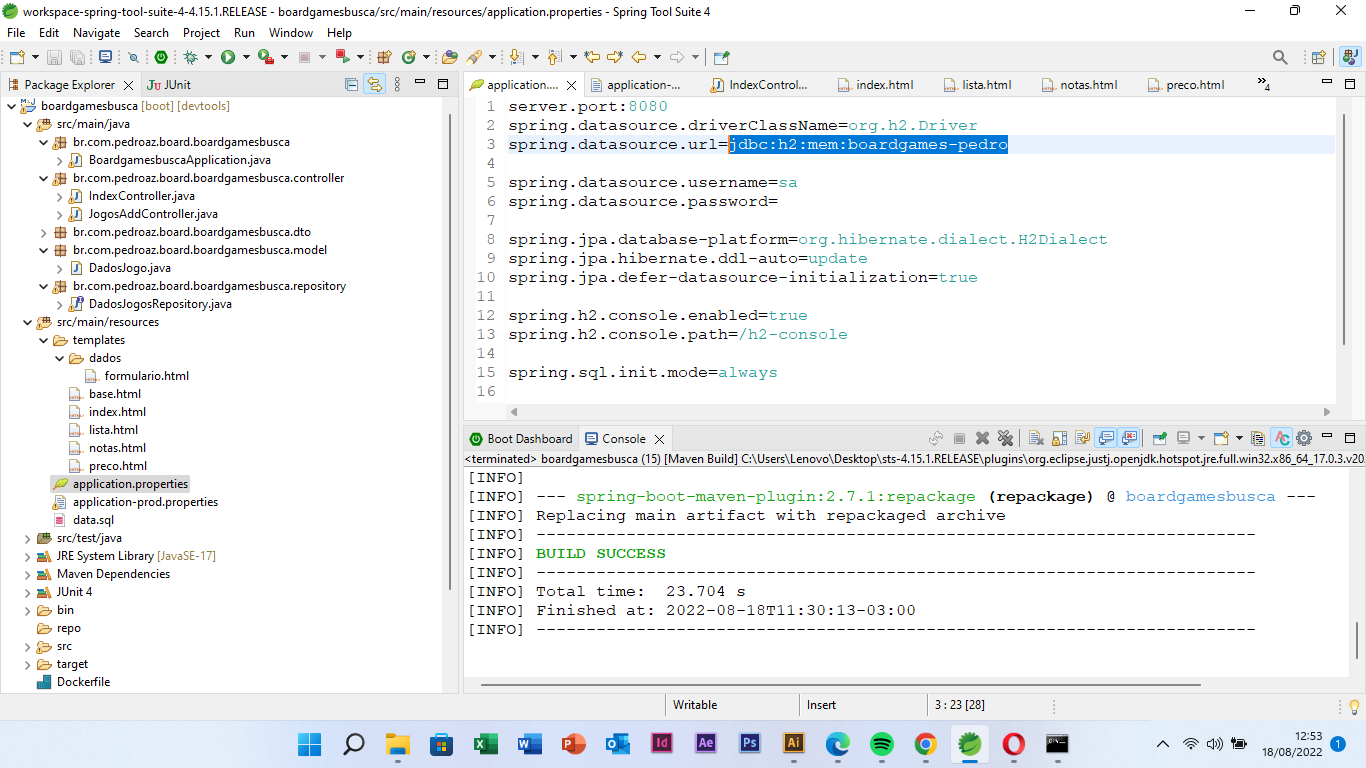
Task: Open Package Explorer view menu dots
Action: 397,85
